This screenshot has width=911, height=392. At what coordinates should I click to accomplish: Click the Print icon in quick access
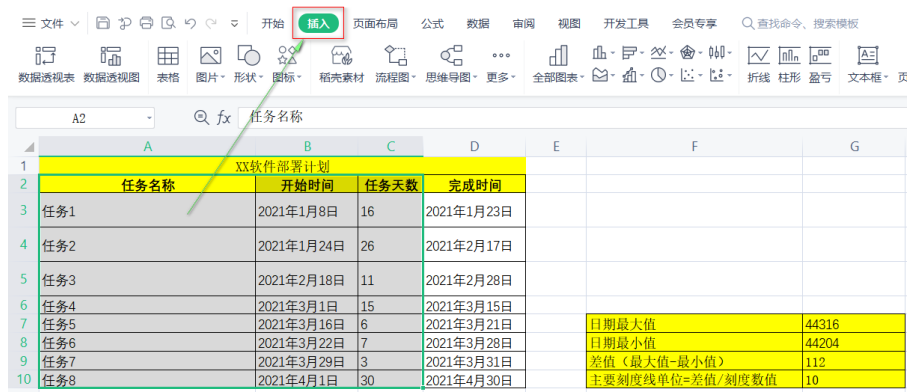pos(147,23)
